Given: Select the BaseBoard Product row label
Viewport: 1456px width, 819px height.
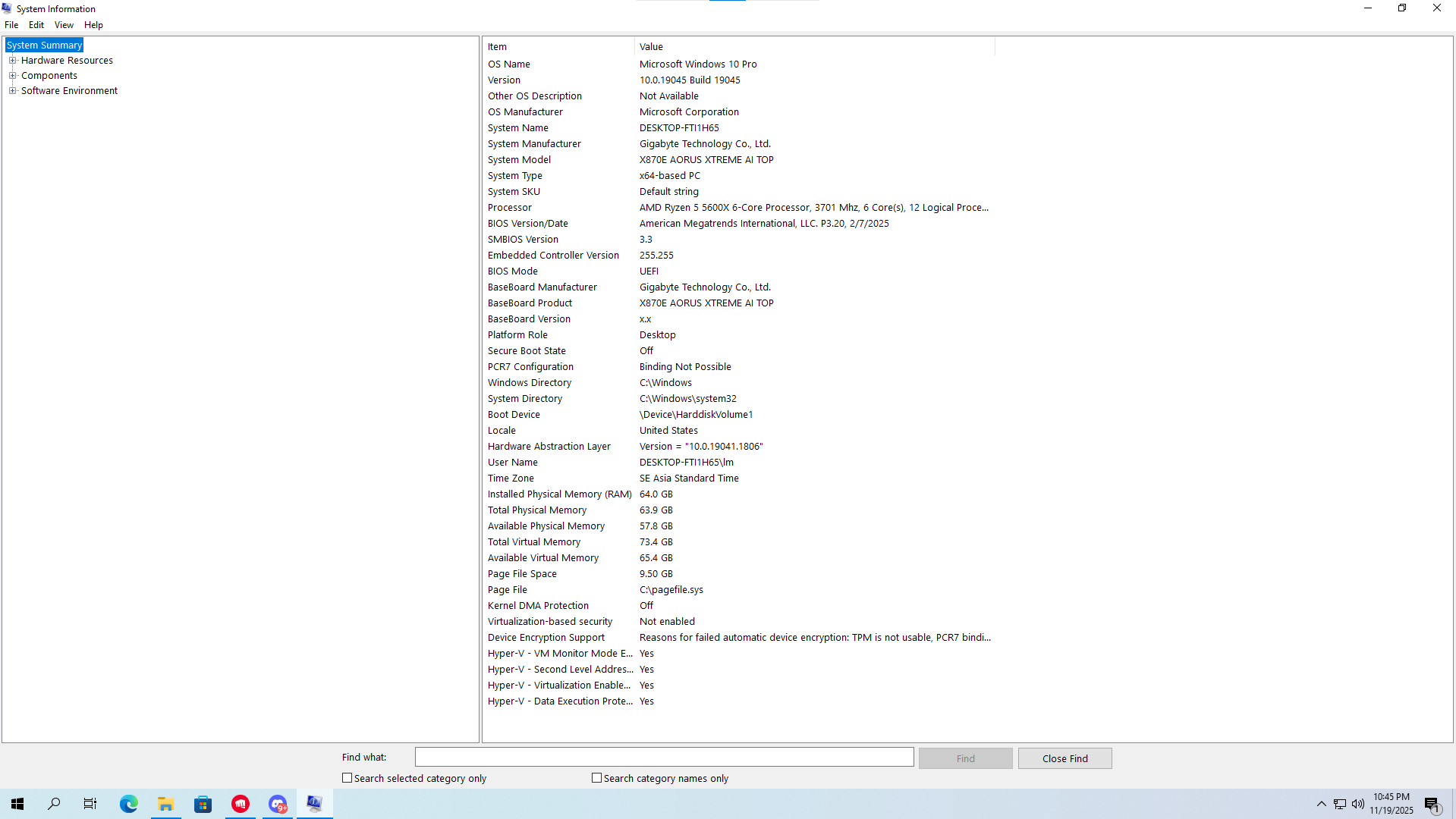Looking at the screenshot, I should (530, 303).
